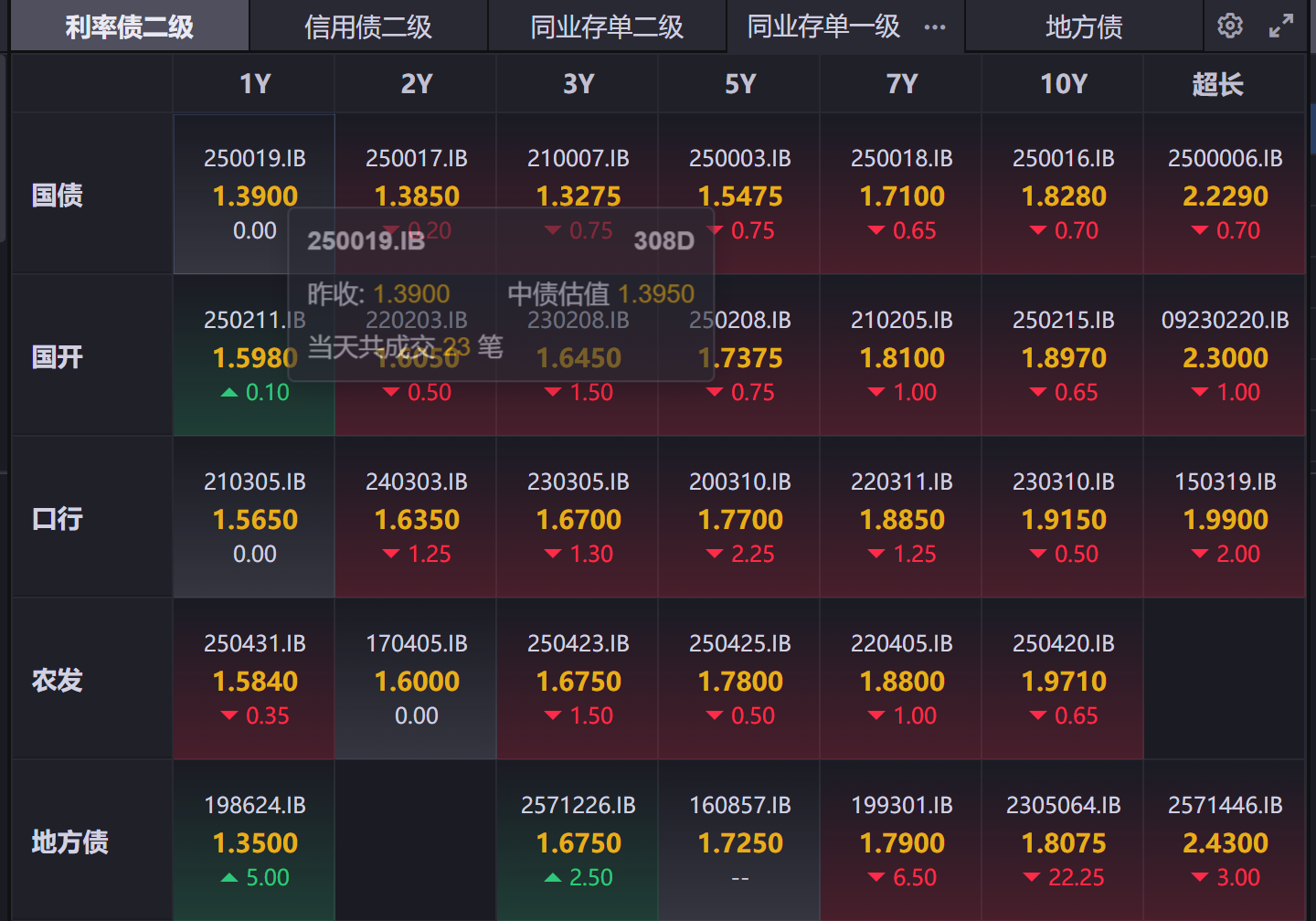
Task: Select the 利率债二级 tab
Action: click(129, 27)
